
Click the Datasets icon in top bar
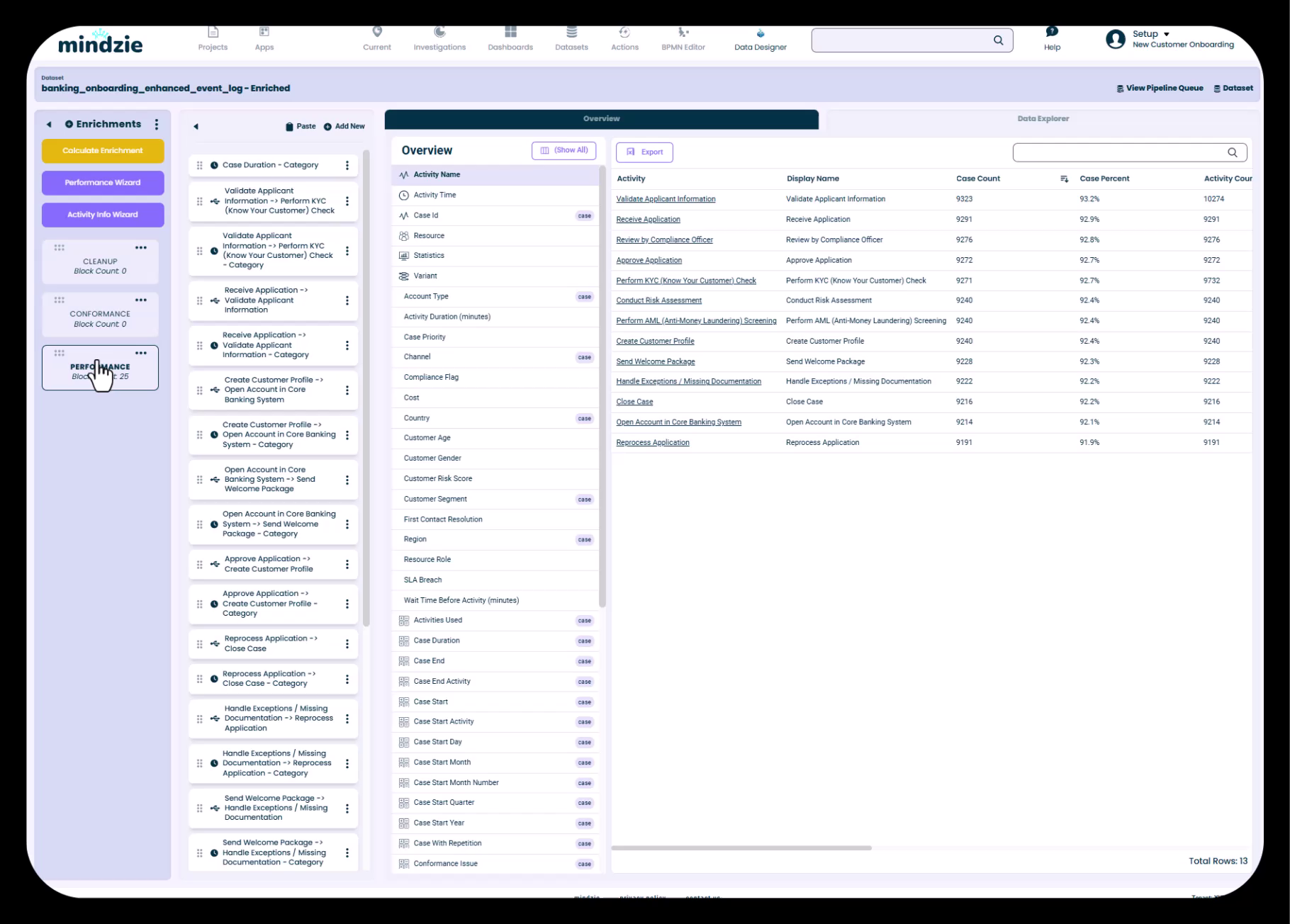(x=571, y=32)
